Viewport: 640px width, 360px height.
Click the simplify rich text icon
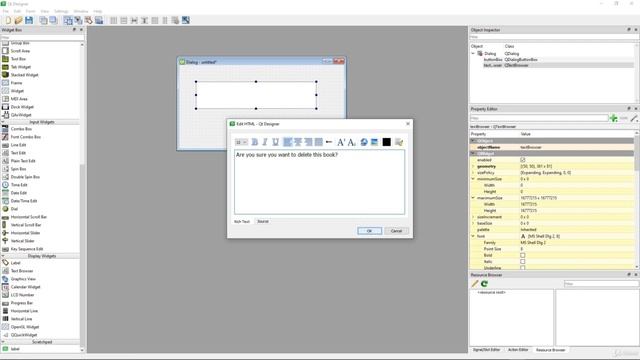tap(399, 142)
